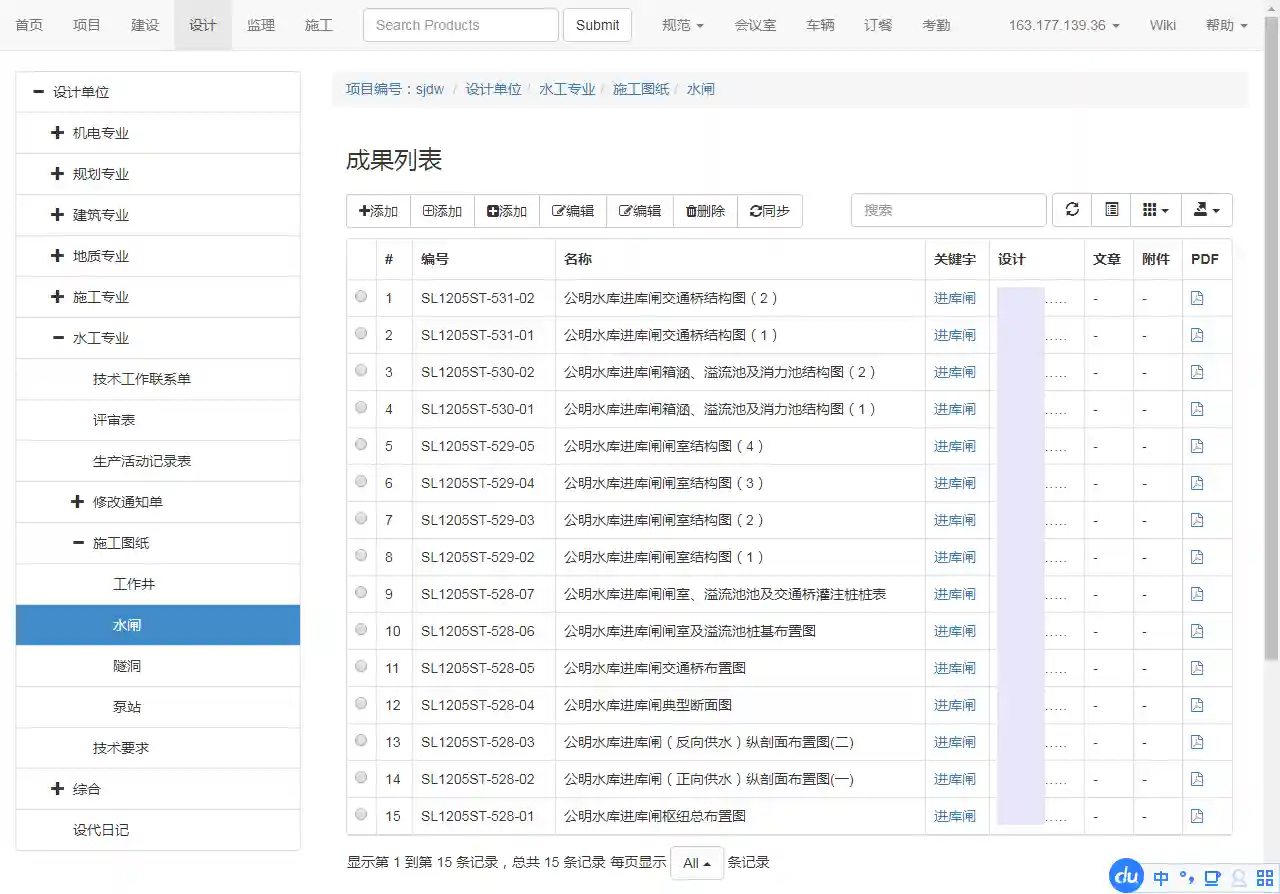Select the radio button in row 12

(361, 704)
